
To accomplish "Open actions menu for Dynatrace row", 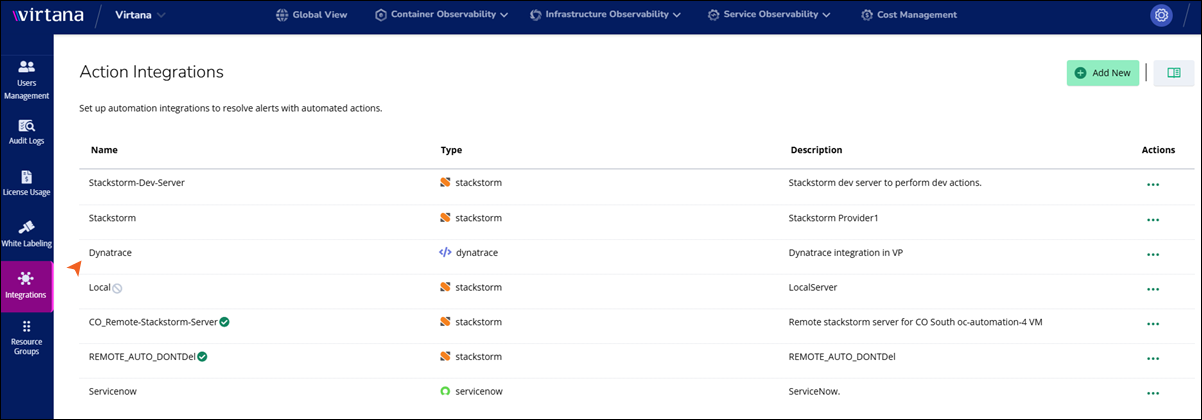I will click(x=1153, y=254).
